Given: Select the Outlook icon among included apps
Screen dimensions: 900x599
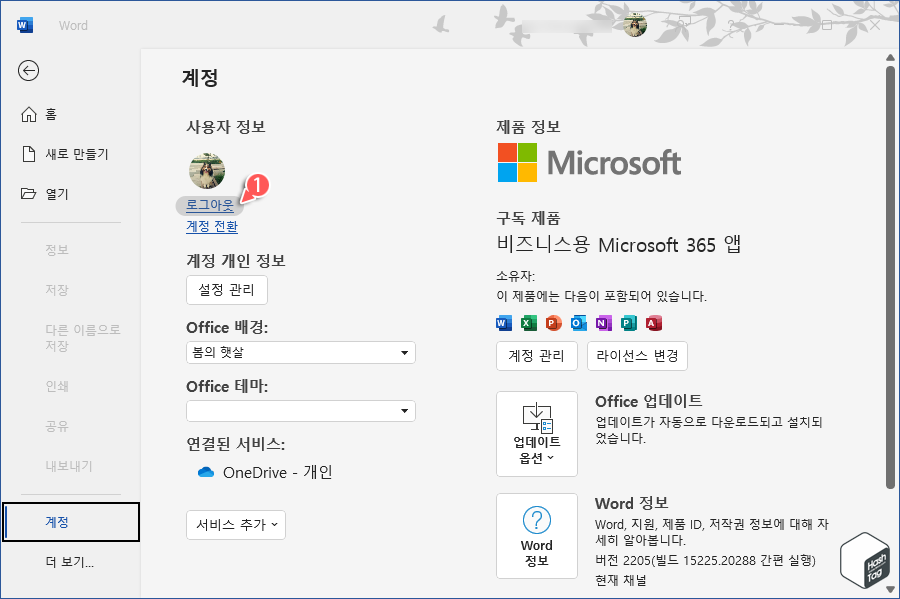Looking at the screenshot, I should tap(576, 322).
